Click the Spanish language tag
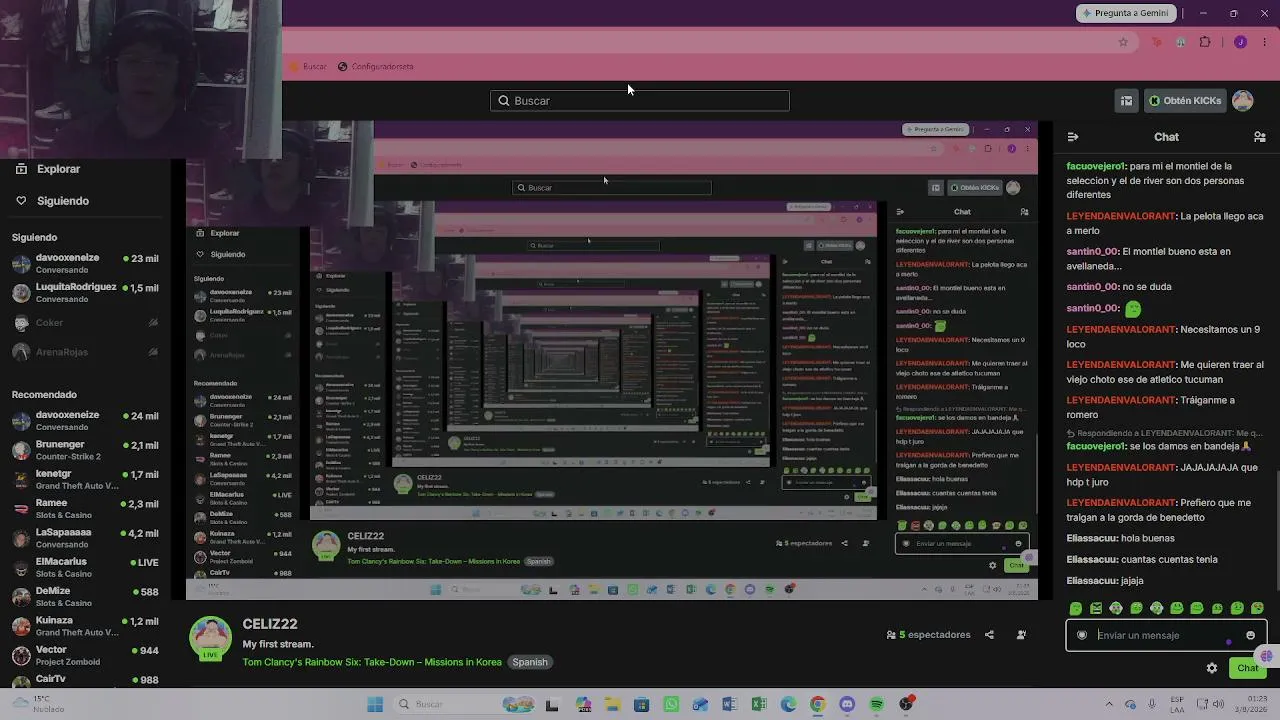The width and height of the screenshot is (1280, 720). (530, 662)
